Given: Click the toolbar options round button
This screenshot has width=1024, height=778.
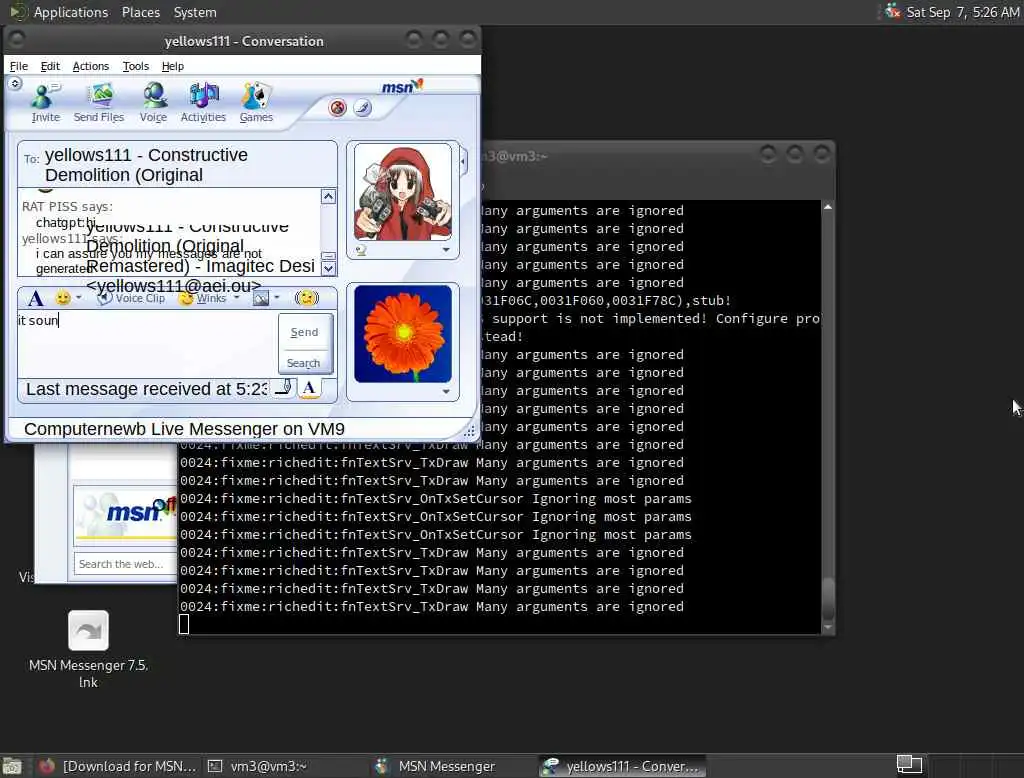Looking at the screenshot, I should click(15, 83).
